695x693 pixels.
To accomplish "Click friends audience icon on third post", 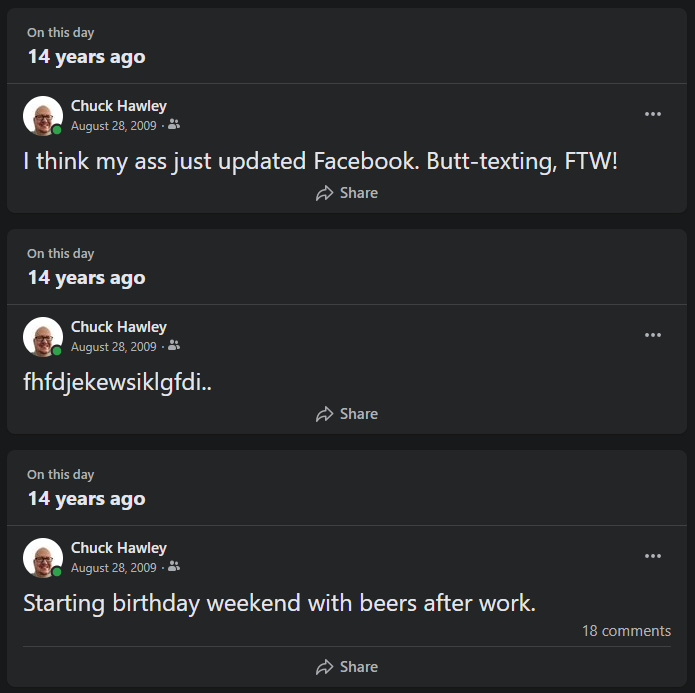I will (174, 566).
